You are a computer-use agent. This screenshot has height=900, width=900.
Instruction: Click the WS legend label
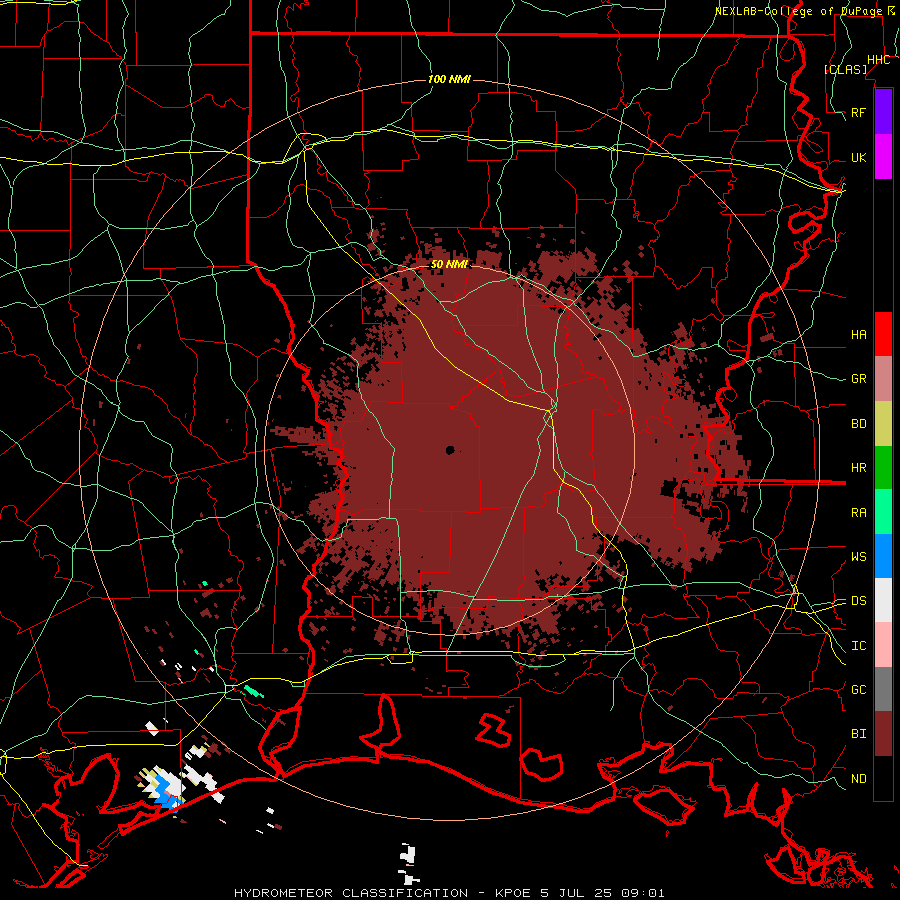(x=859, y=557)
